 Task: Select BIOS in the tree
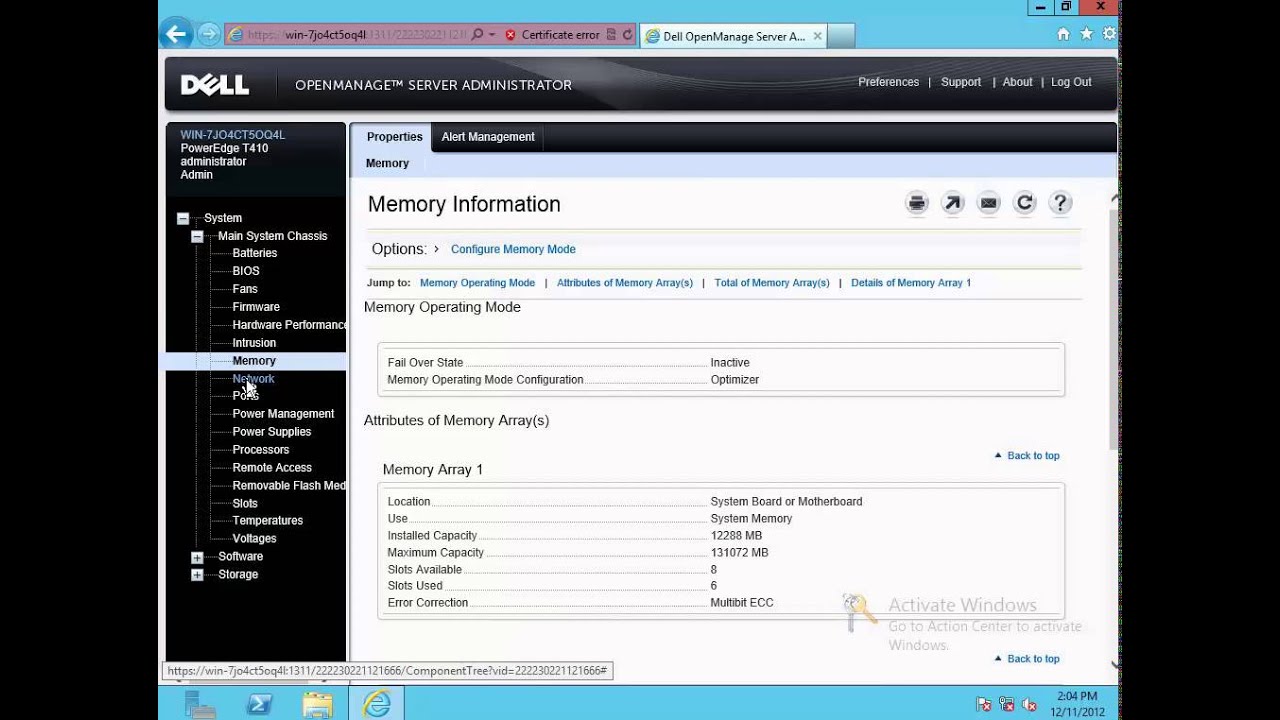246,271
